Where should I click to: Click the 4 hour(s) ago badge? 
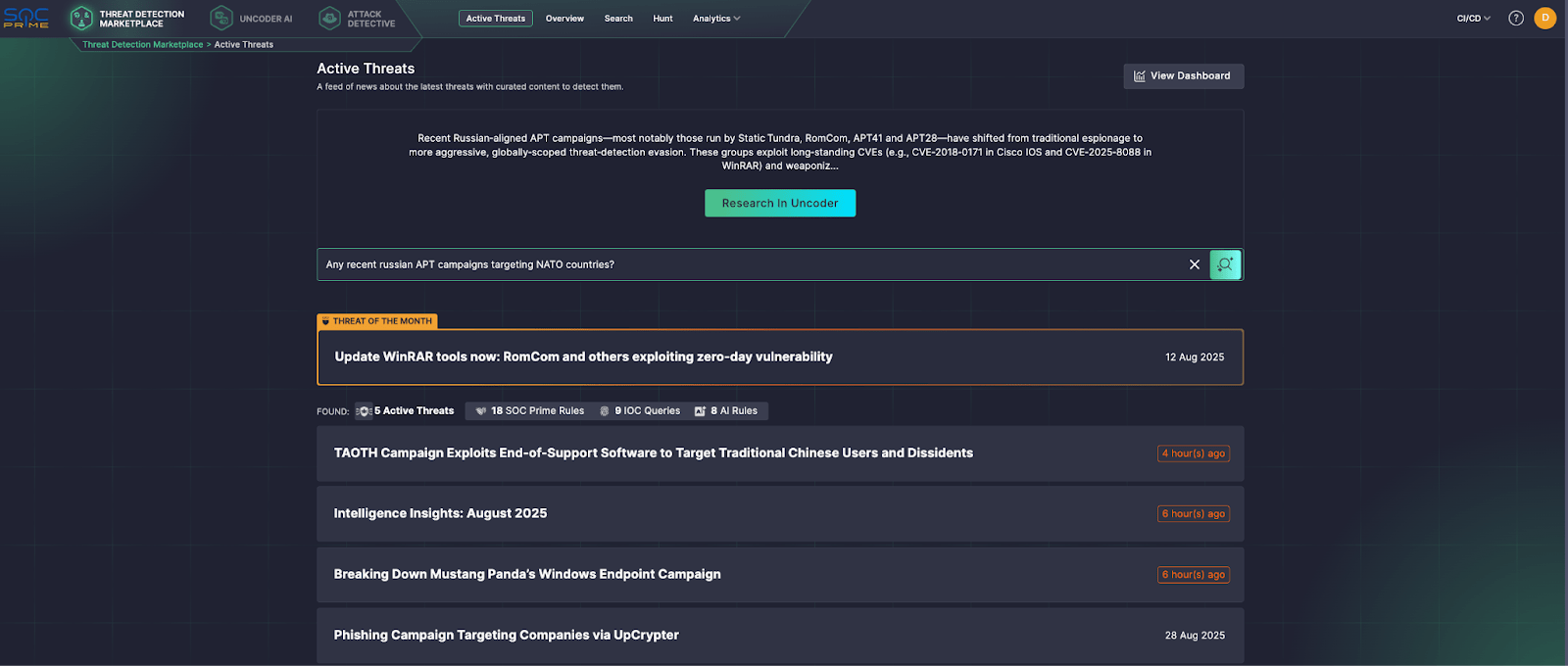pyautogui.click(x=1194, y=453)
